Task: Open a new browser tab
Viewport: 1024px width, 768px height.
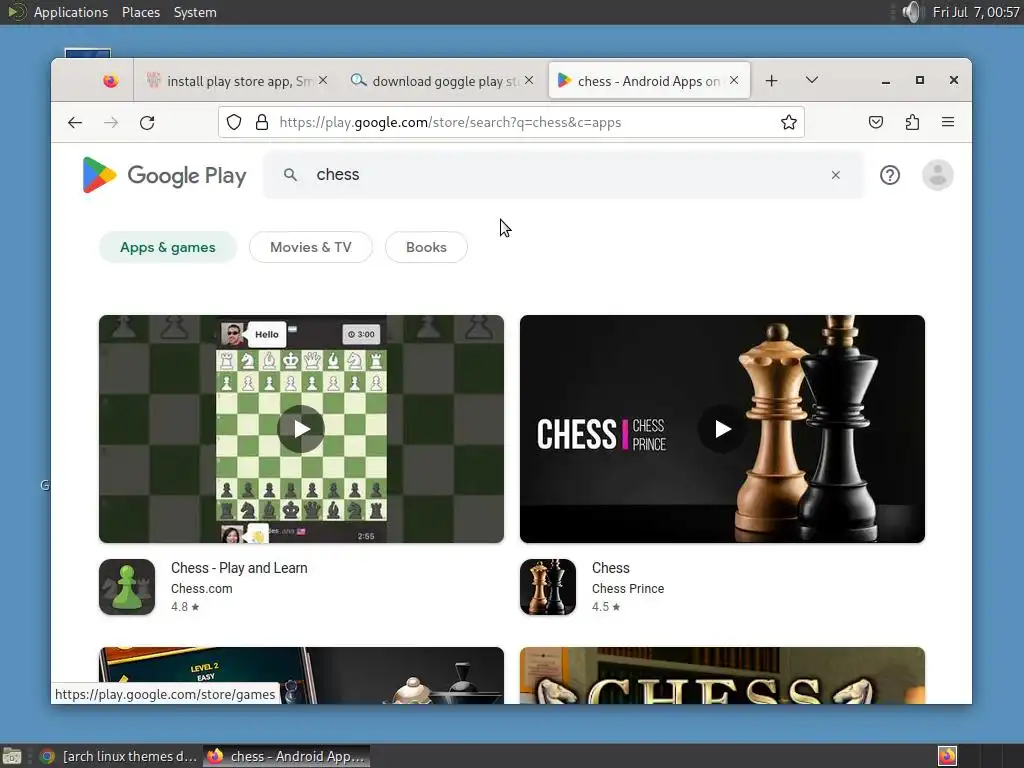Action: (x=771, y=80)
